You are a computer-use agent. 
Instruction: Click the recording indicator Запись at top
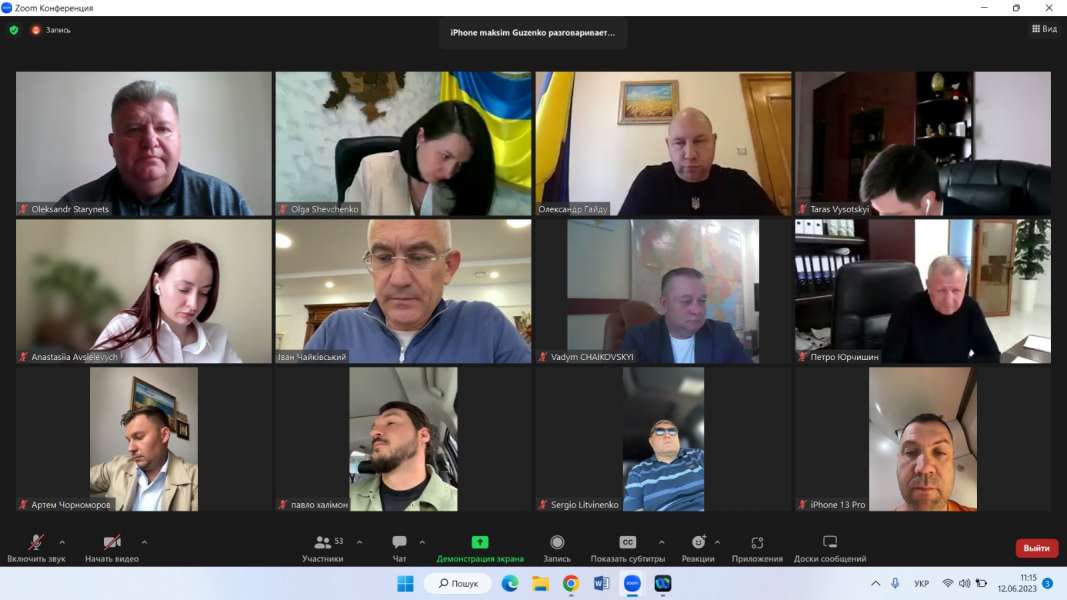point(51,30)
